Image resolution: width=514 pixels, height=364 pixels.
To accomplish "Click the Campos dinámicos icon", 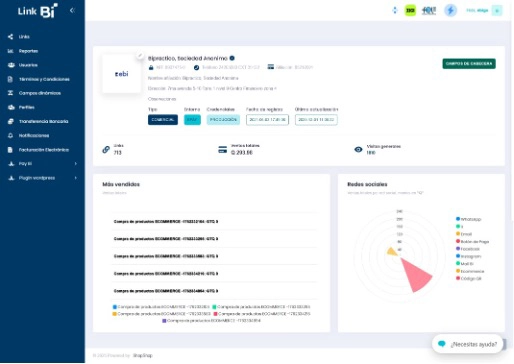I will (x=10, y=93).
